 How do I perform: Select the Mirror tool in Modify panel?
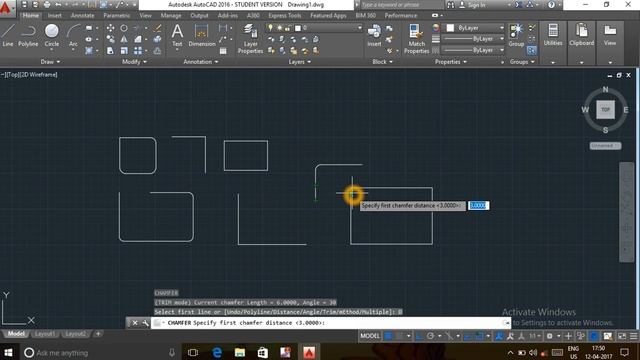click(x=124, y=40)
